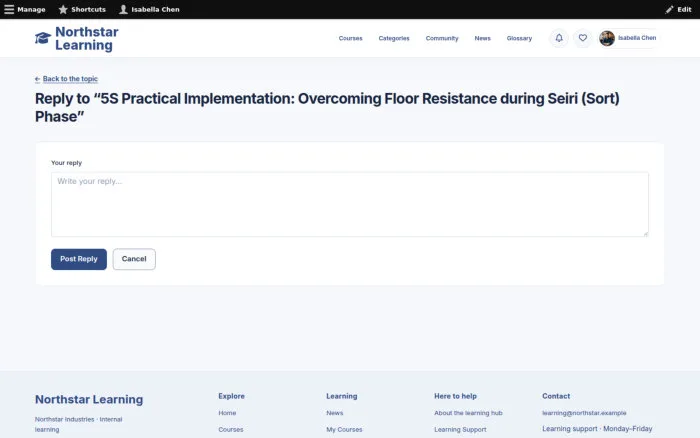Click the footer Northstar Learning title

click(x=89, y=399)
